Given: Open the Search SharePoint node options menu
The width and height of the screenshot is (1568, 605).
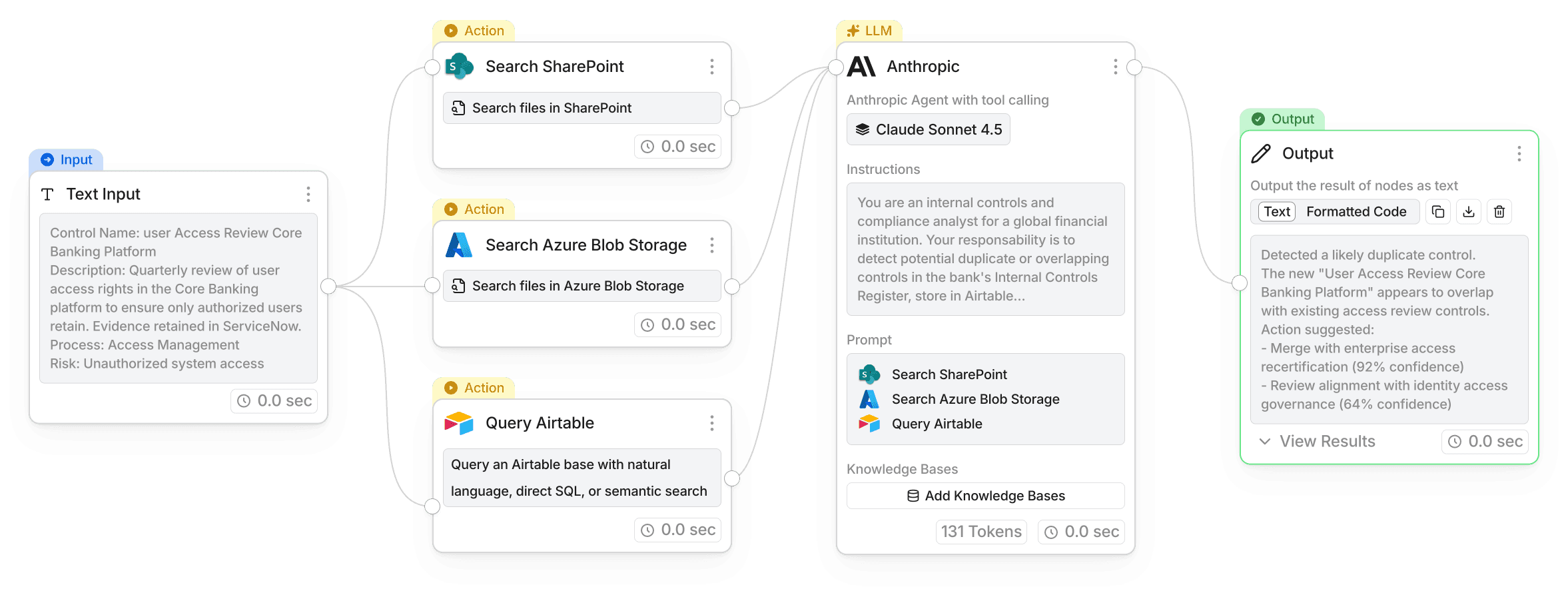Looking at the screenshot, I should coord(712,67).
